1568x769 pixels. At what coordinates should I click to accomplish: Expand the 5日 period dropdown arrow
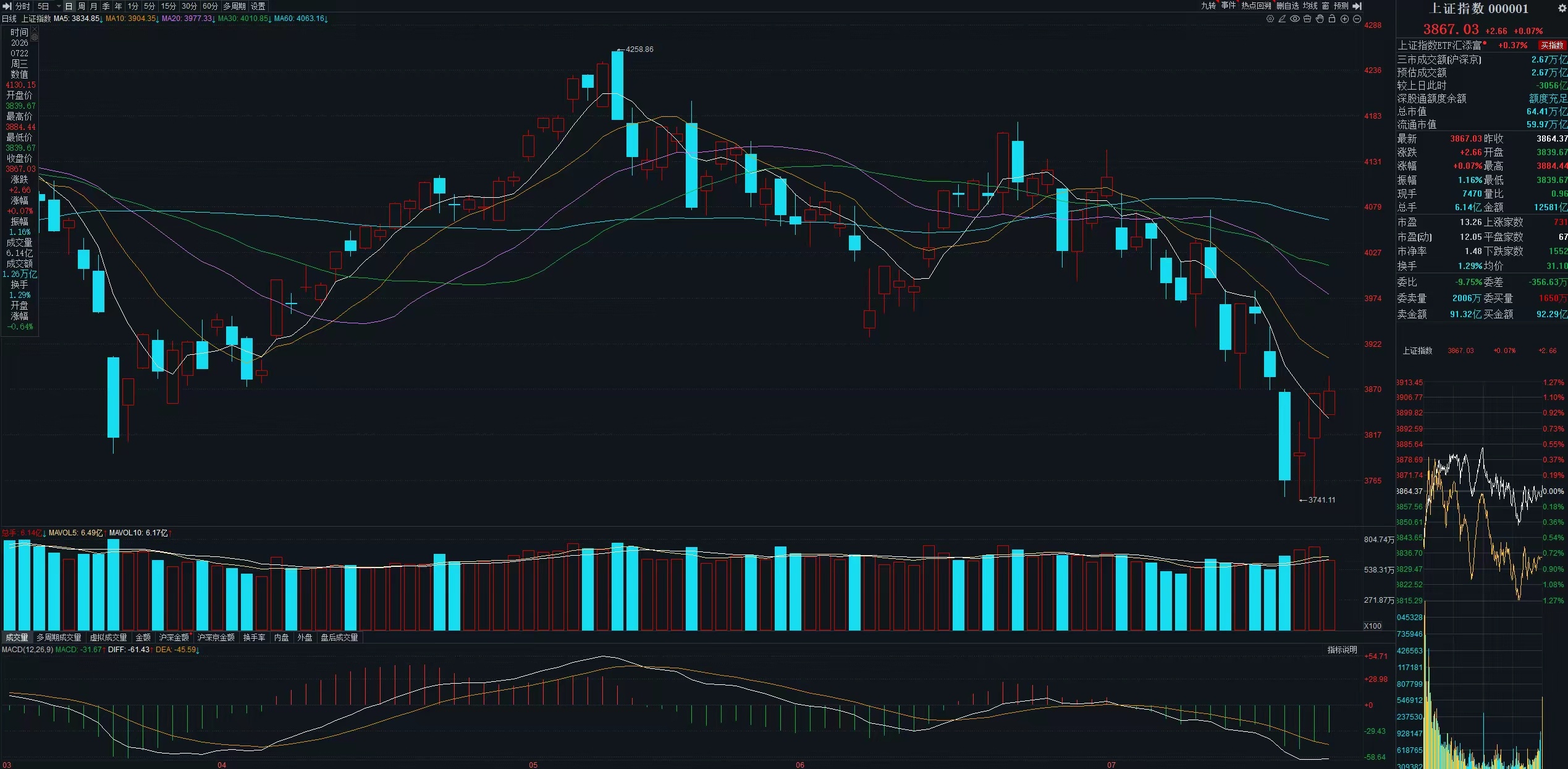[59, 6]
